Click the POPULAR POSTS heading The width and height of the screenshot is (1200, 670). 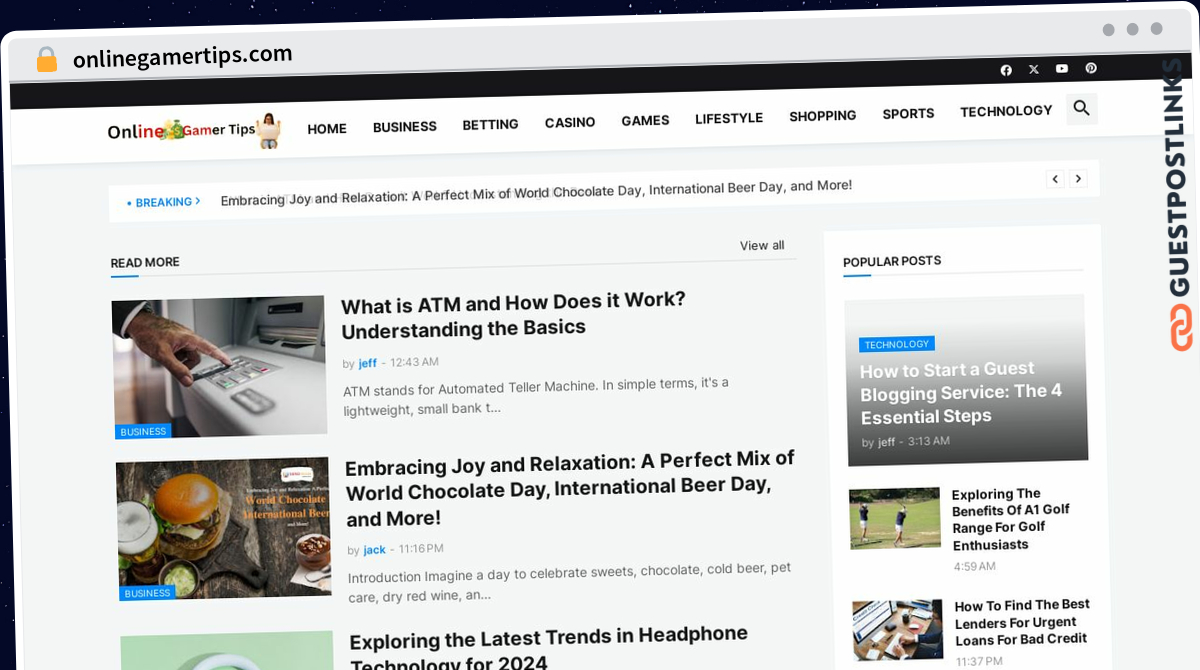coord(892,262)
